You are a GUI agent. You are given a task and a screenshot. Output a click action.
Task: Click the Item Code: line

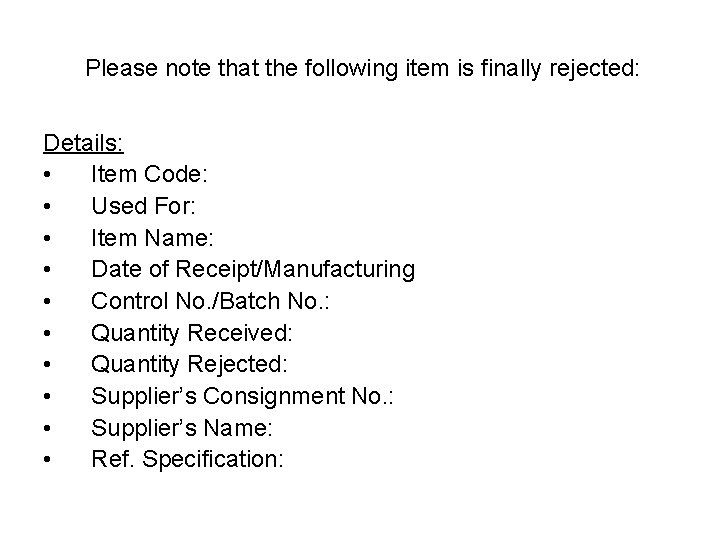149,175
